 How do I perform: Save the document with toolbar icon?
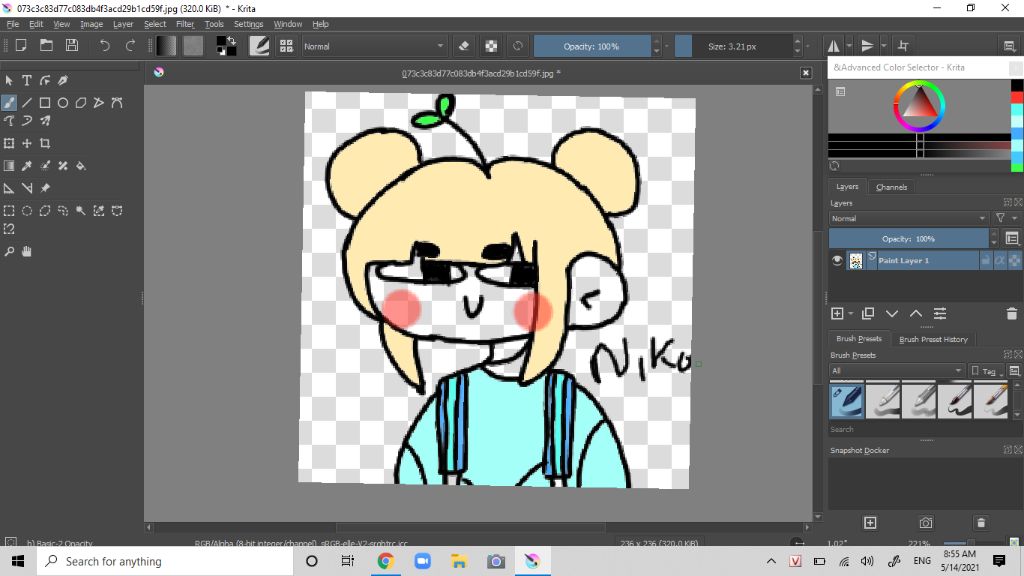(72, 46)
